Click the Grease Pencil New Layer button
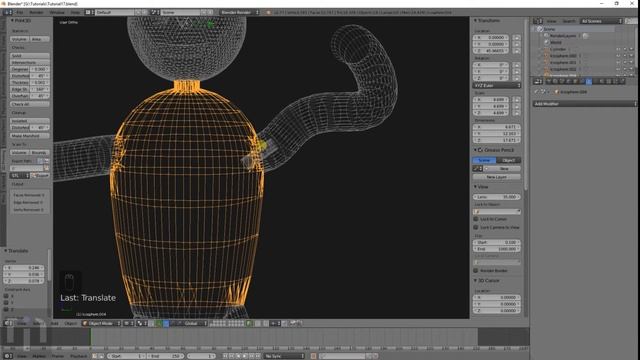This screenshot has height=360, width=640. tap(497, 177)
